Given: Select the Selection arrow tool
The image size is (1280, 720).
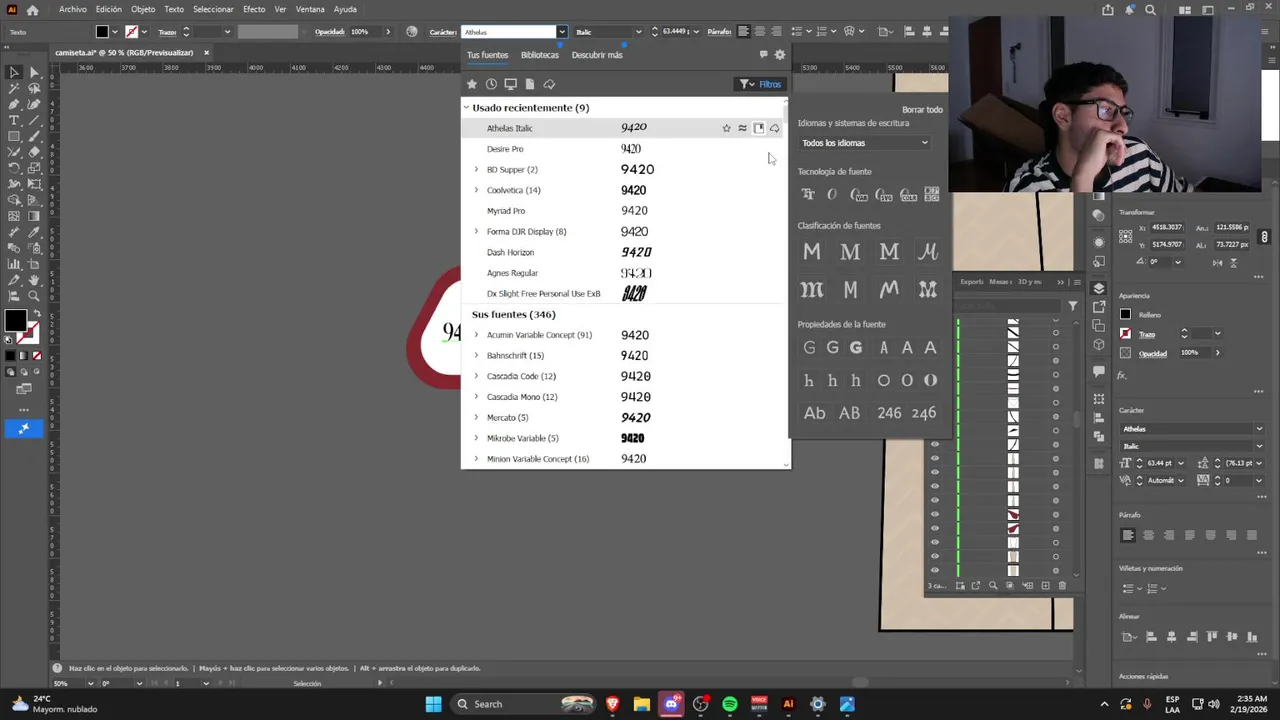Looking at the screenshot, I should tap(14, 72).
